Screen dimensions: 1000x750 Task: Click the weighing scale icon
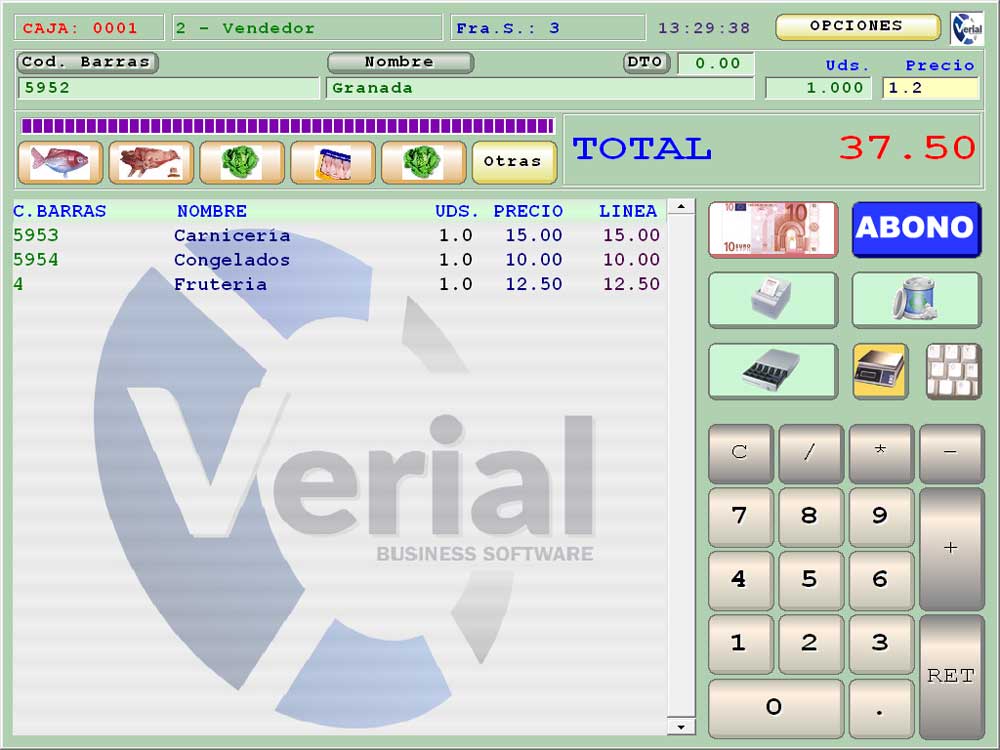[x=880, y=371]
